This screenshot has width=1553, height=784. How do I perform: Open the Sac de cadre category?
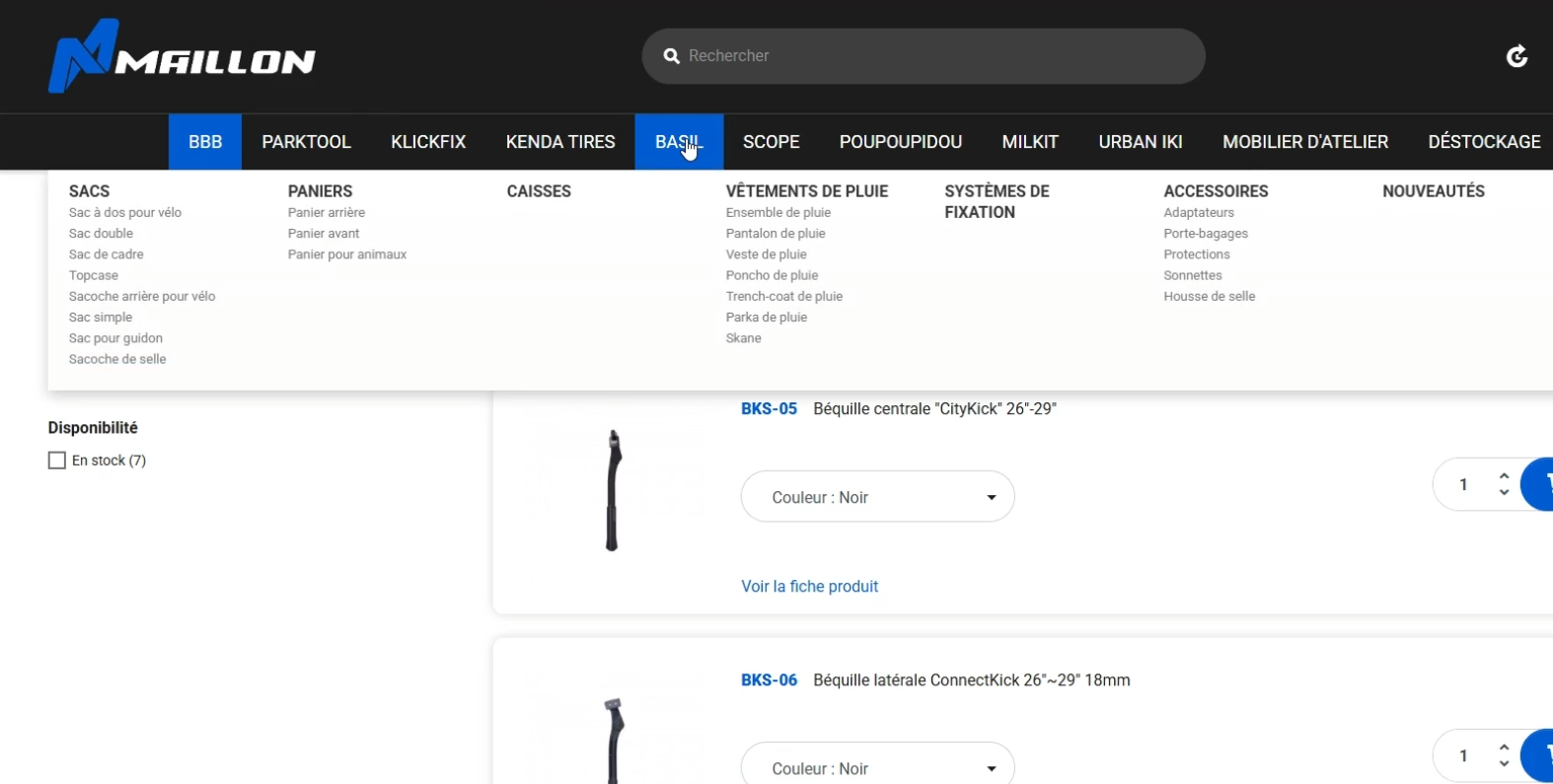click(107, 254)
